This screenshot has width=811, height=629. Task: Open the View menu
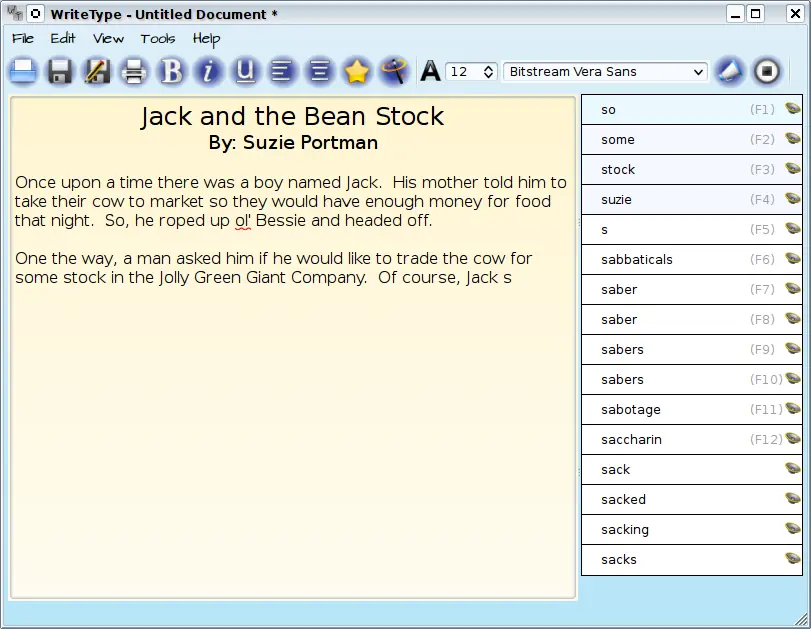click(x=108, y=39)
